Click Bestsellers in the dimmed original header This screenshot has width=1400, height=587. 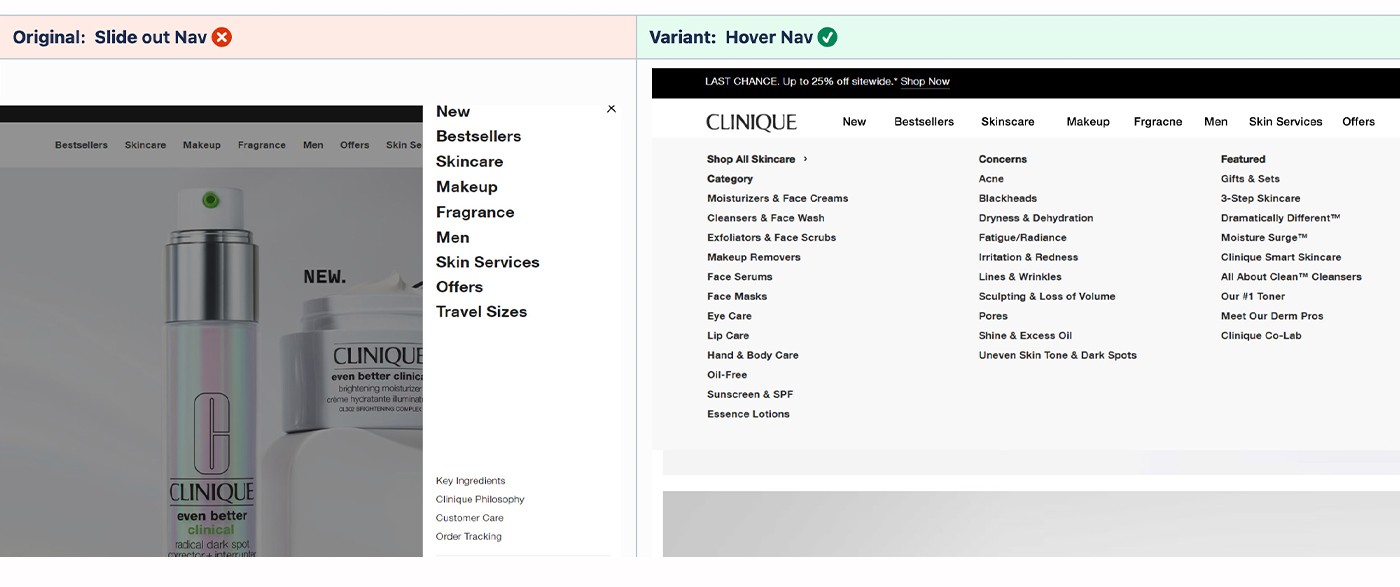pyautogui.click(x=81, y=145)
